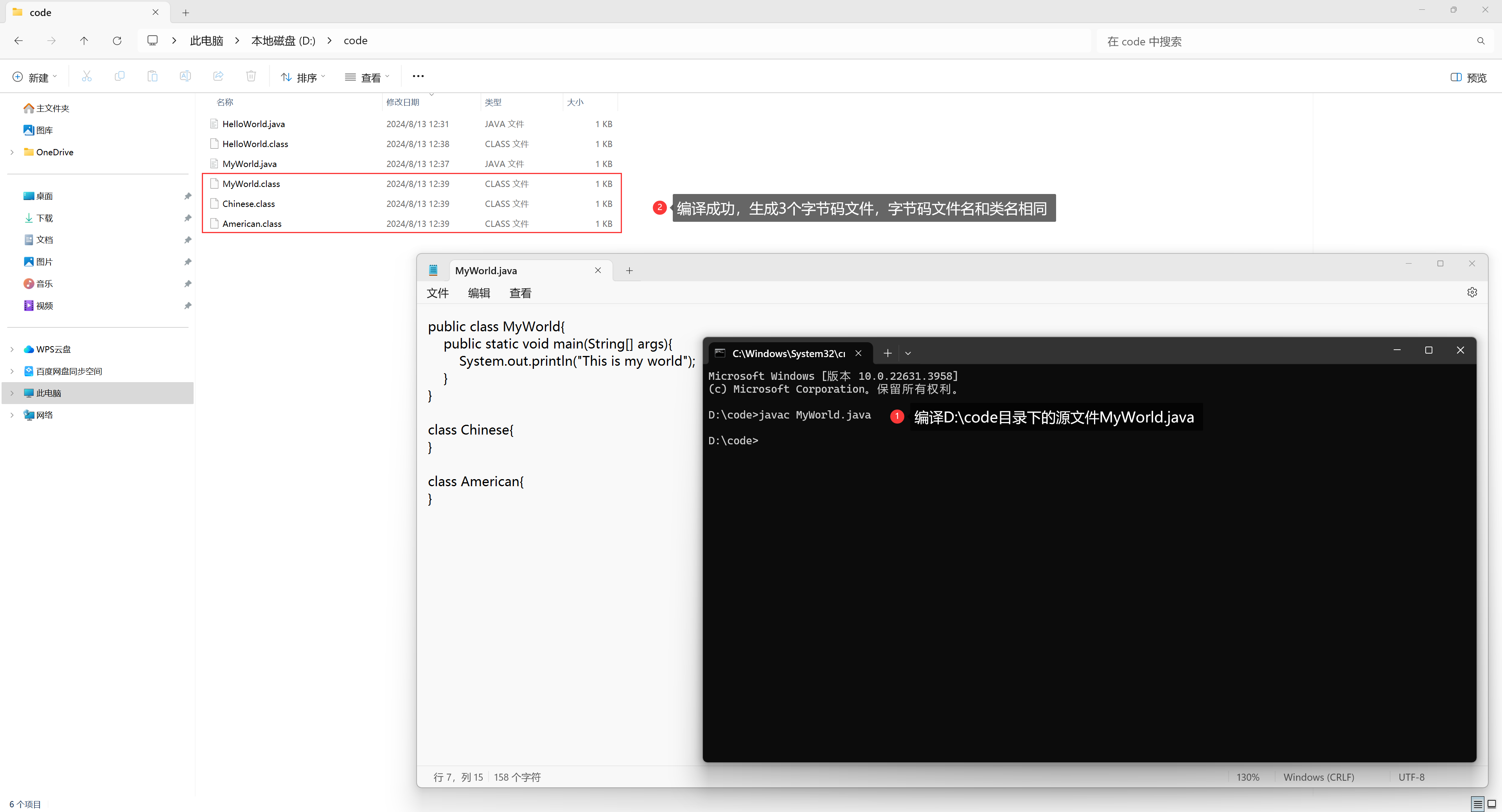Open Notepad Edit menu
Viewport: 1502px width, 812px height.
tap(479, 293)
